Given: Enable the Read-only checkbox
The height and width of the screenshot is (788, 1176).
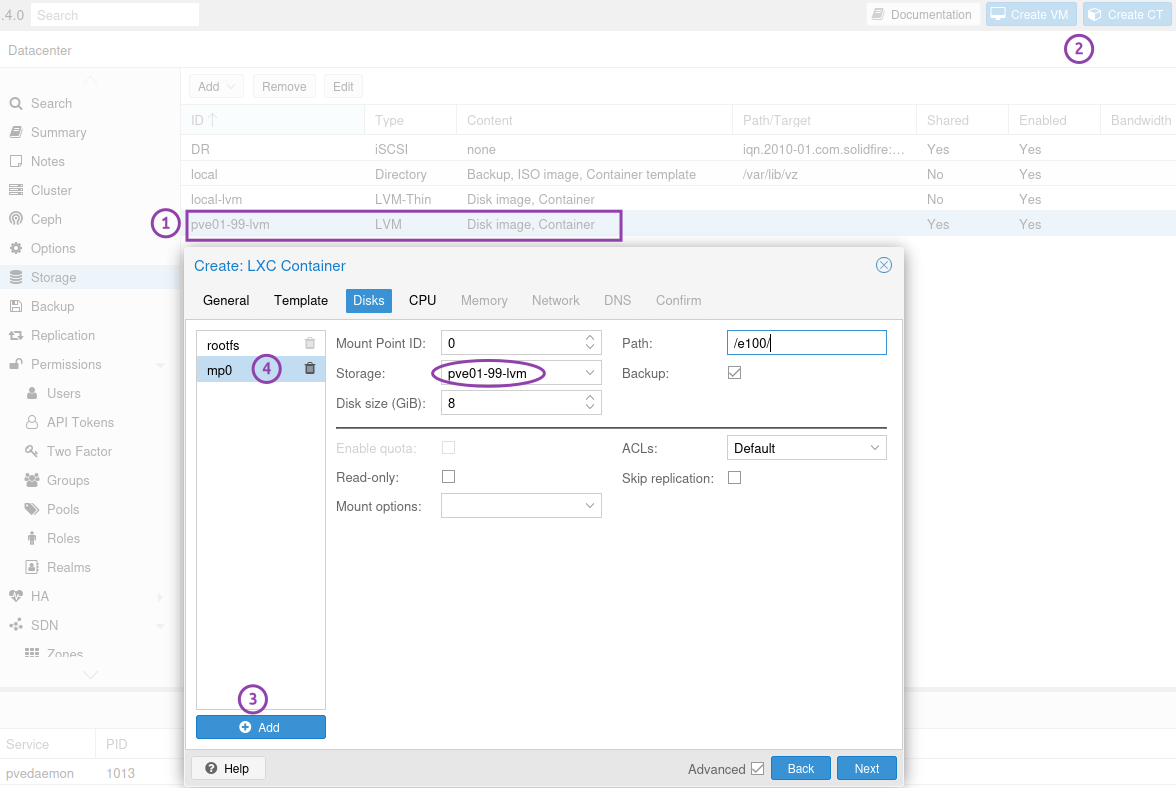Looking at the screenshot, I should pyautogui.click(x=448, y=477).
